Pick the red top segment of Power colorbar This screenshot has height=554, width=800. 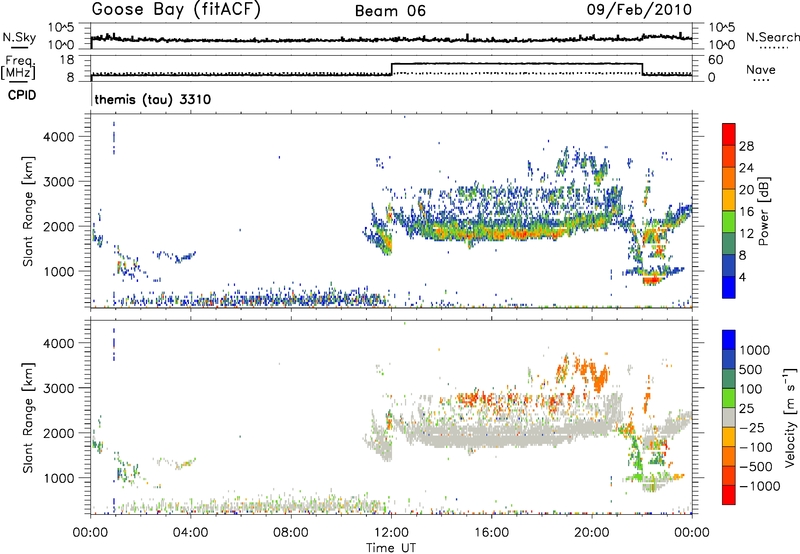pos(729,134)
